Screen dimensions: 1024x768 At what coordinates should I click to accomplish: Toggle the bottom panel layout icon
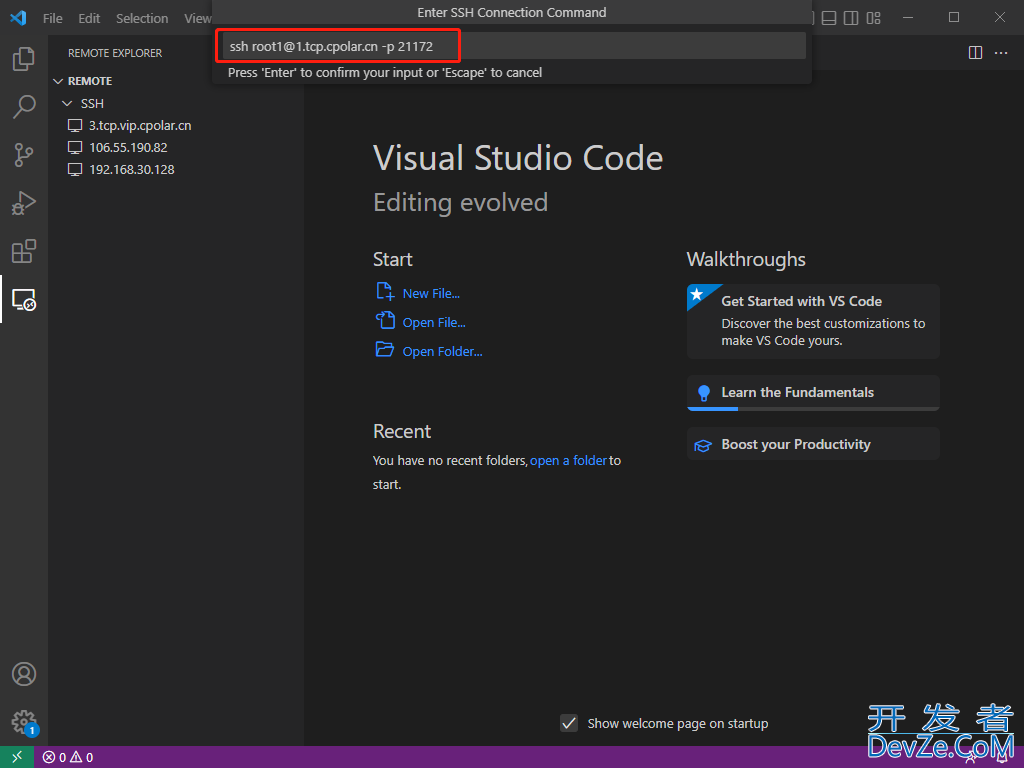tap(829, 18)
